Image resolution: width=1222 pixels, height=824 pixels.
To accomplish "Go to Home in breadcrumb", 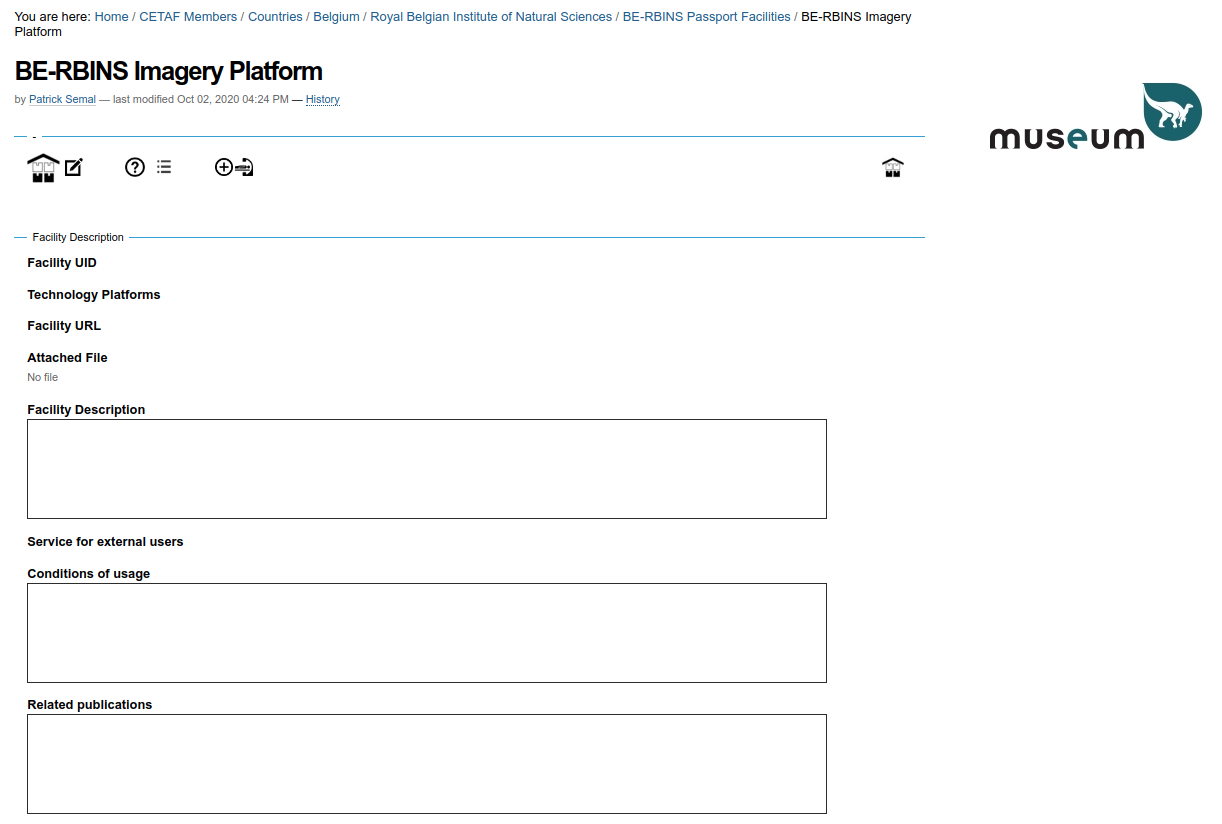I will [111, 17].
